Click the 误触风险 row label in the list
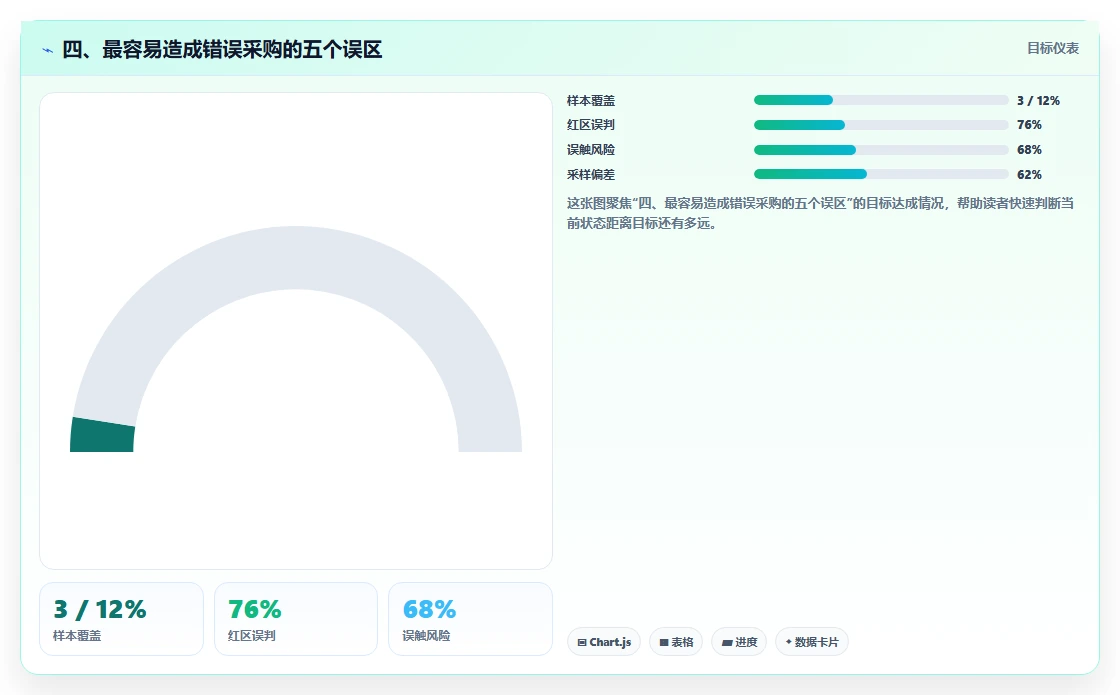 click(591, 150)
